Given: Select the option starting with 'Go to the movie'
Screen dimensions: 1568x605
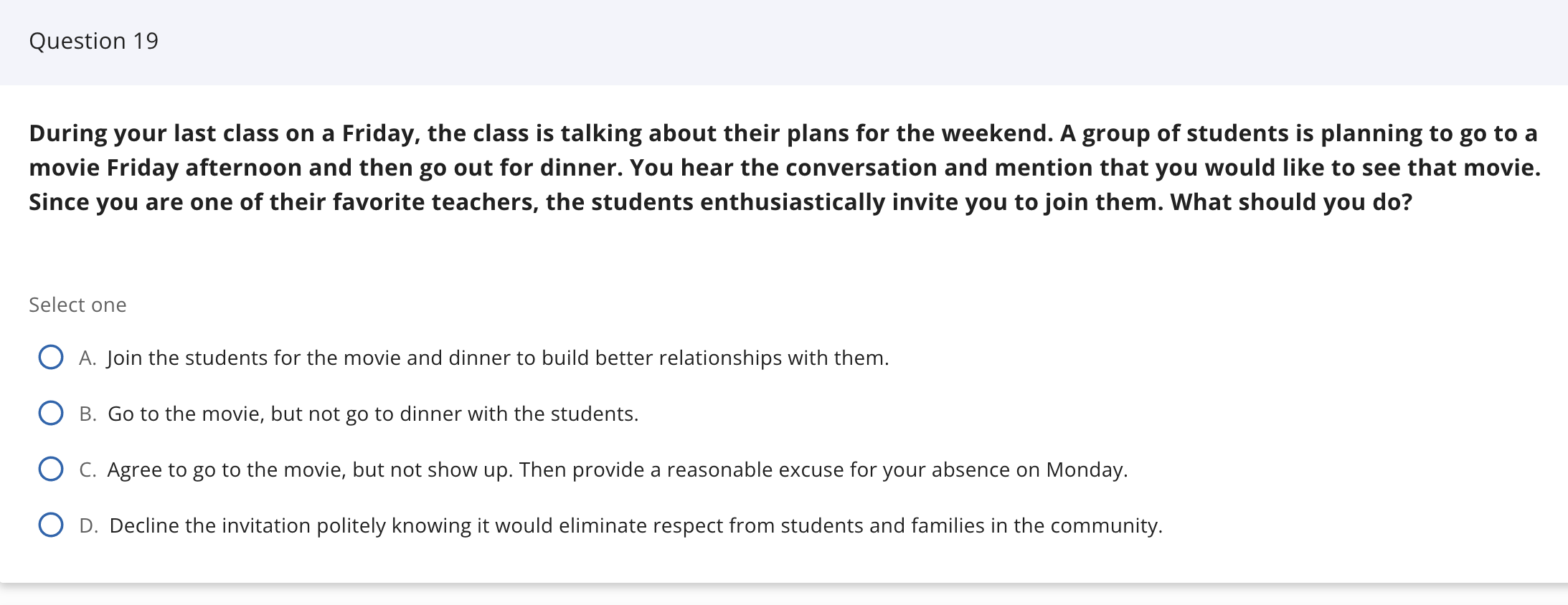Looking at the screenshot, I should [373, 413].
